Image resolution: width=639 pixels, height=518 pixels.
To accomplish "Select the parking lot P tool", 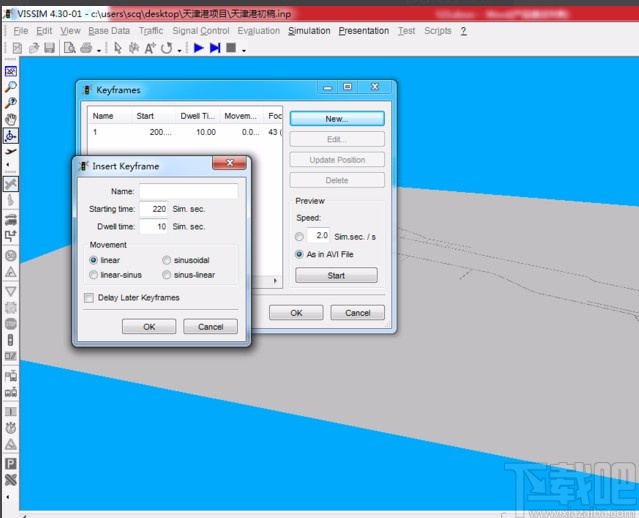I will click(x=10, y=464).
